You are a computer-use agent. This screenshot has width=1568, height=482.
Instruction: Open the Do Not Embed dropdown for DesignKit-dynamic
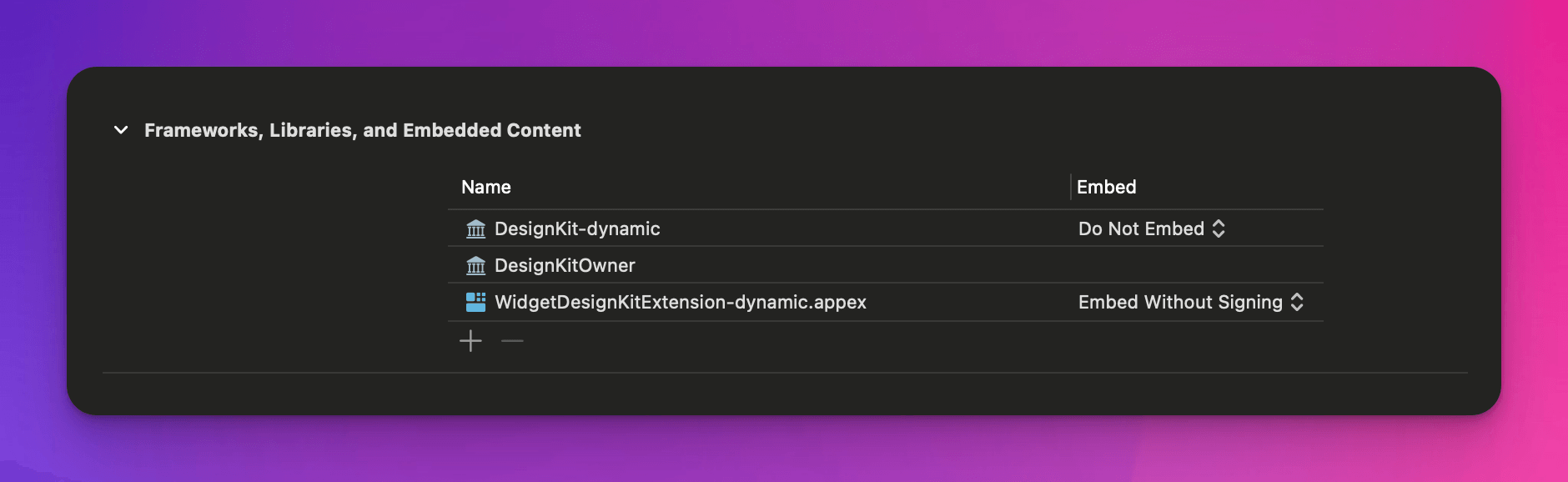point(1151,228)
